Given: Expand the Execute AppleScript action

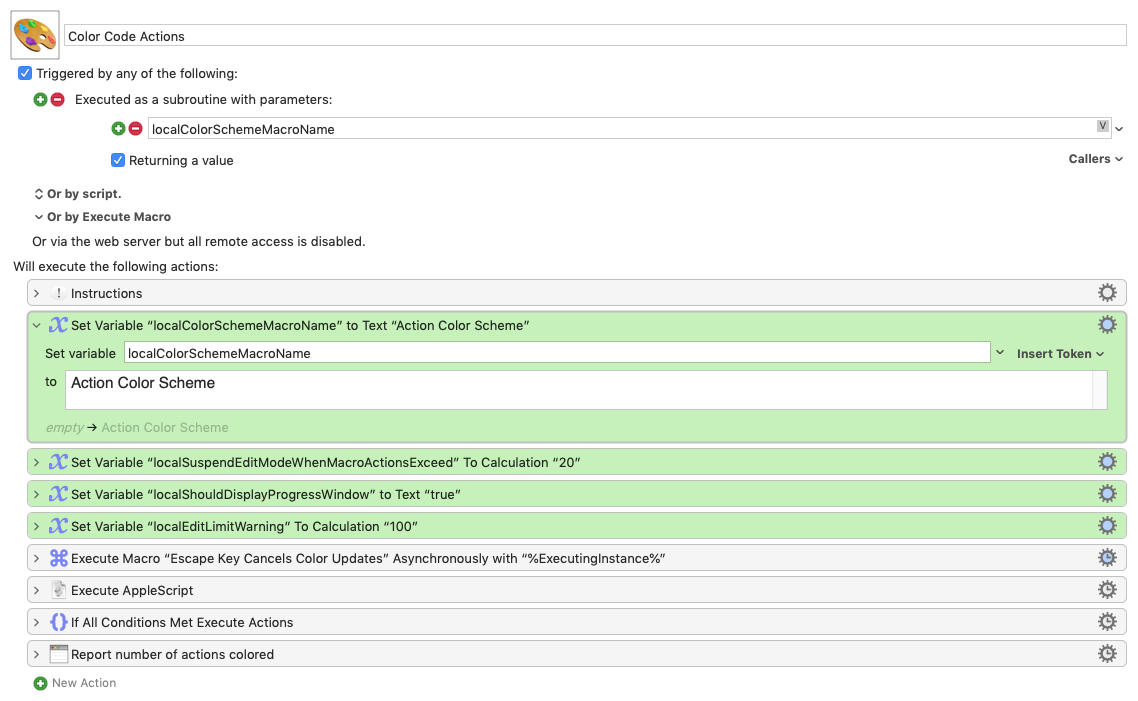Looking at the screenshot, I should click(36, 590).
